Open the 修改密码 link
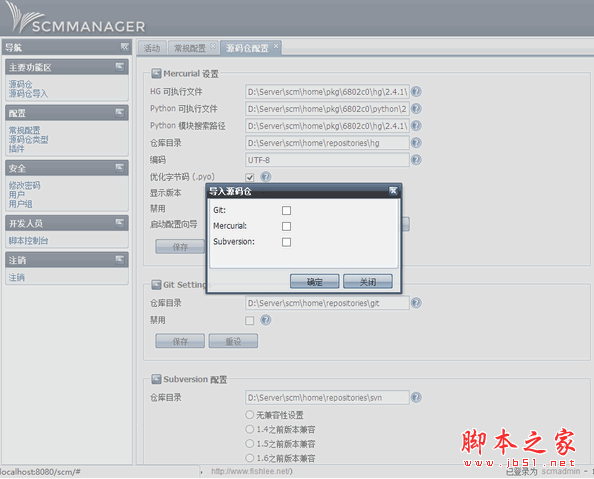 [24, 185]
